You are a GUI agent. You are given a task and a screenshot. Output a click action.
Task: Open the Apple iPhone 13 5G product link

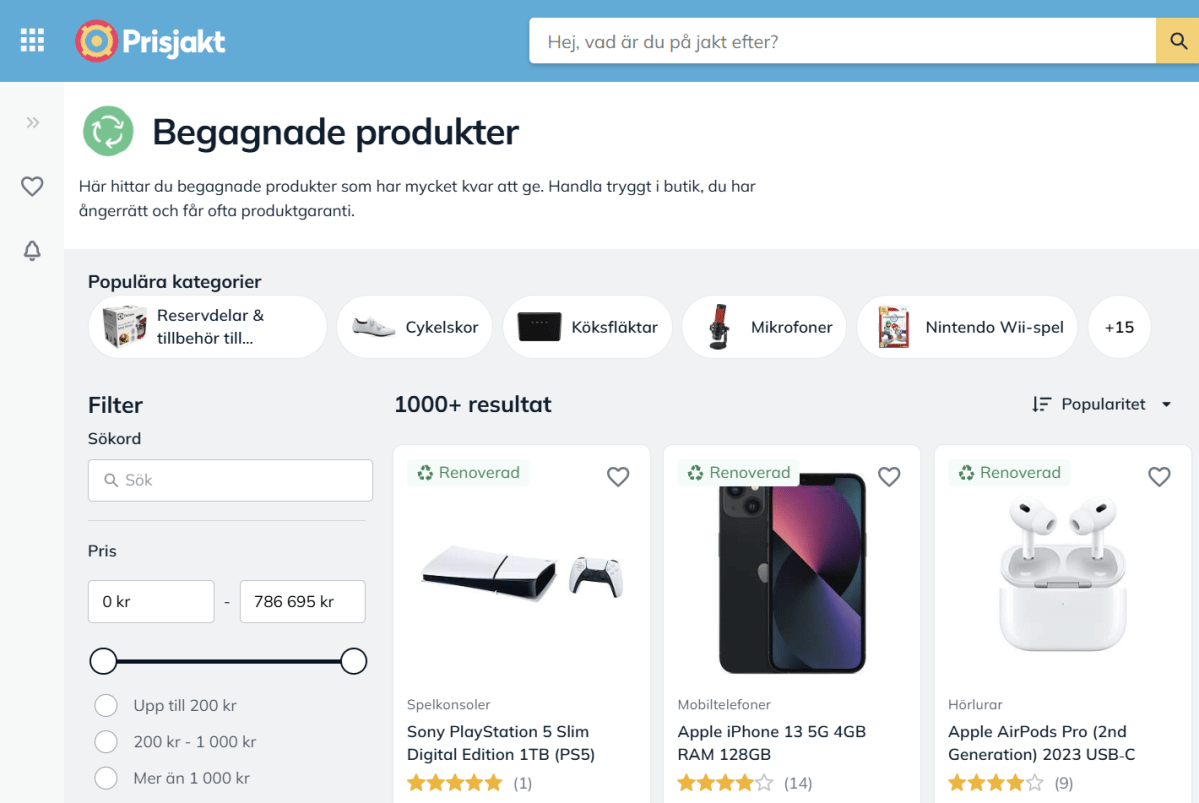coord(771,742)
